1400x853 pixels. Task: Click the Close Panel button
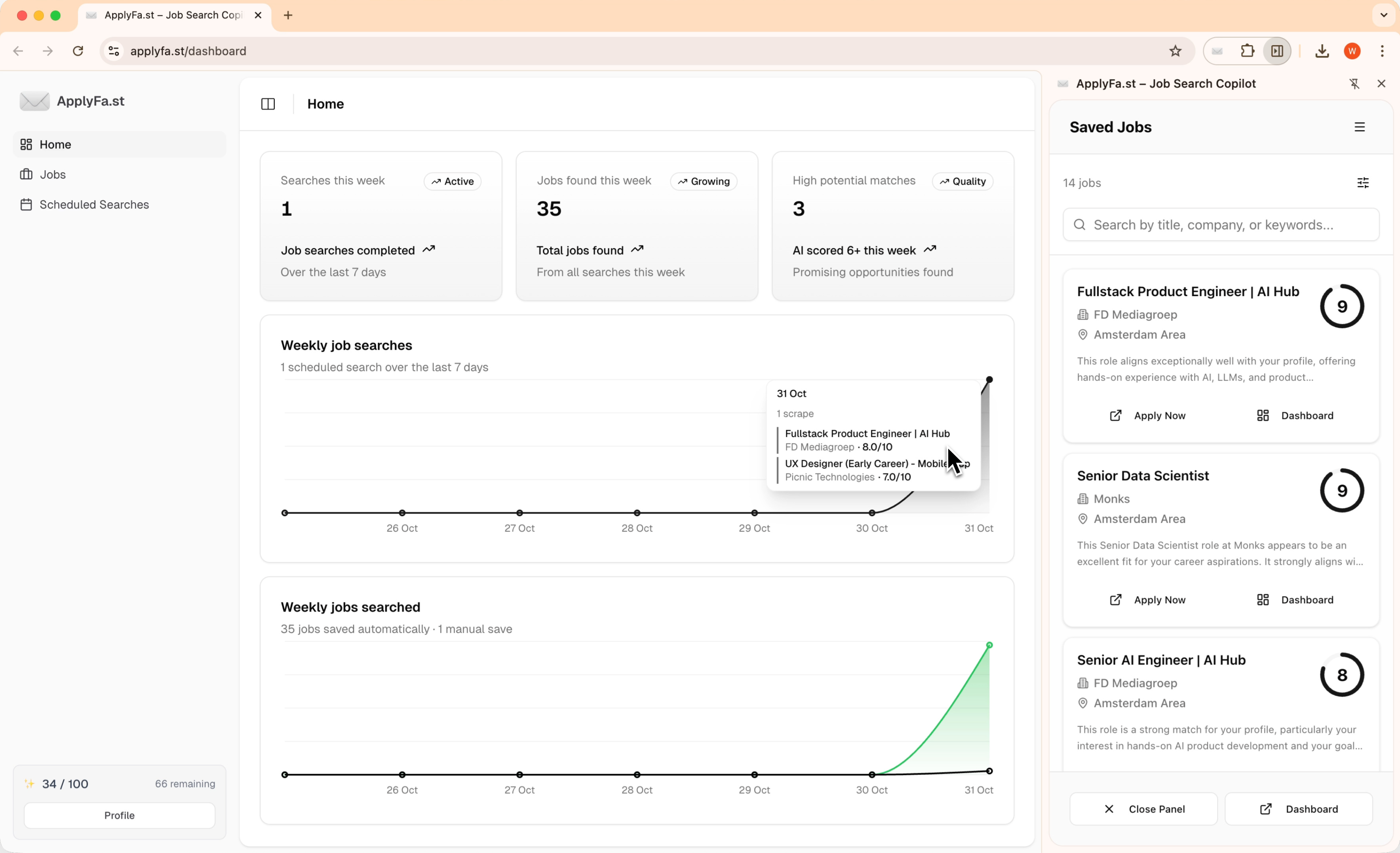coord(1143,809)
